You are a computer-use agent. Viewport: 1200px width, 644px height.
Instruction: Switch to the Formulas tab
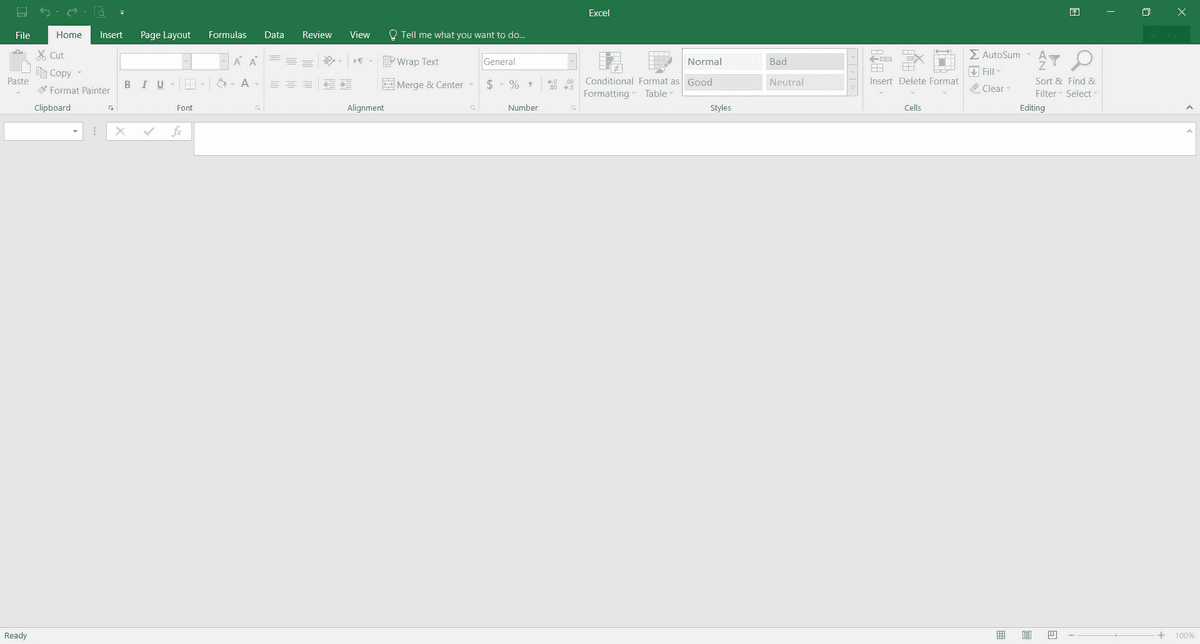227,35
